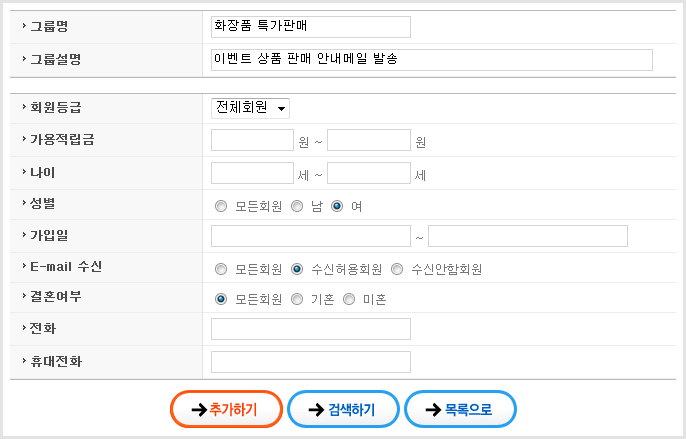Click the minimum 나이 input field
Image resolution: width=686 pixels, height=439 pixels.
(252, 173)
